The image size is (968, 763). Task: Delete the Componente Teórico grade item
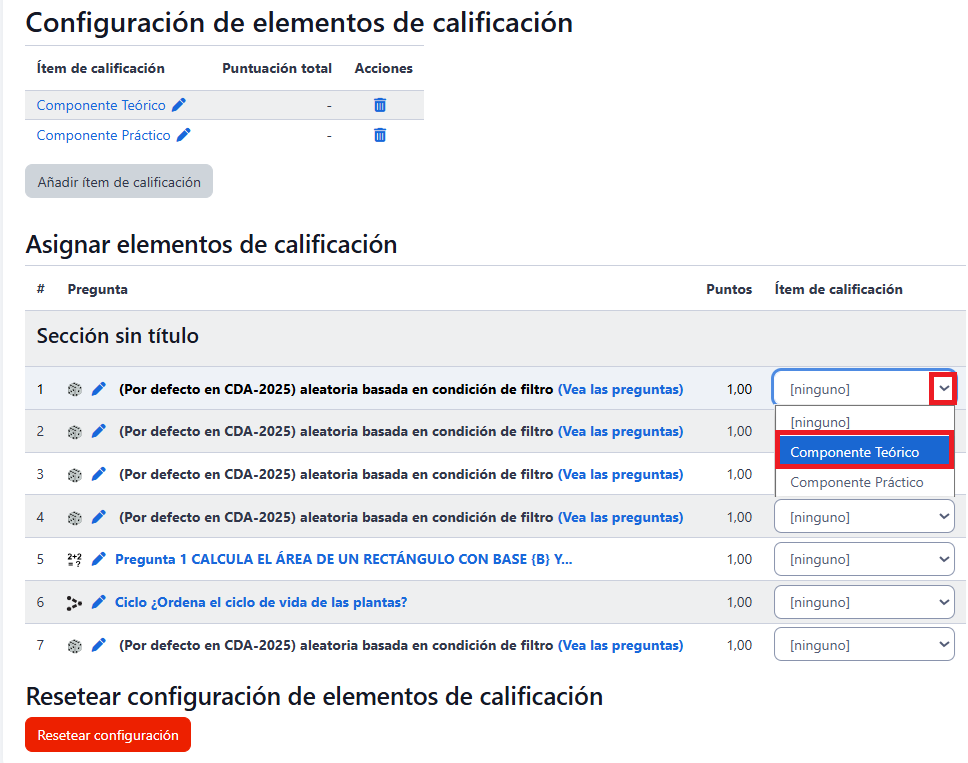coord(380,105)
